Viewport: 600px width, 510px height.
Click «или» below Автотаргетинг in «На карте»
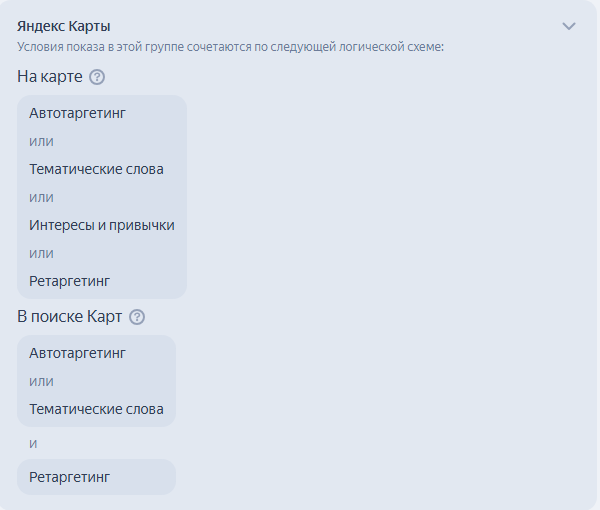(x=41, y=141)
